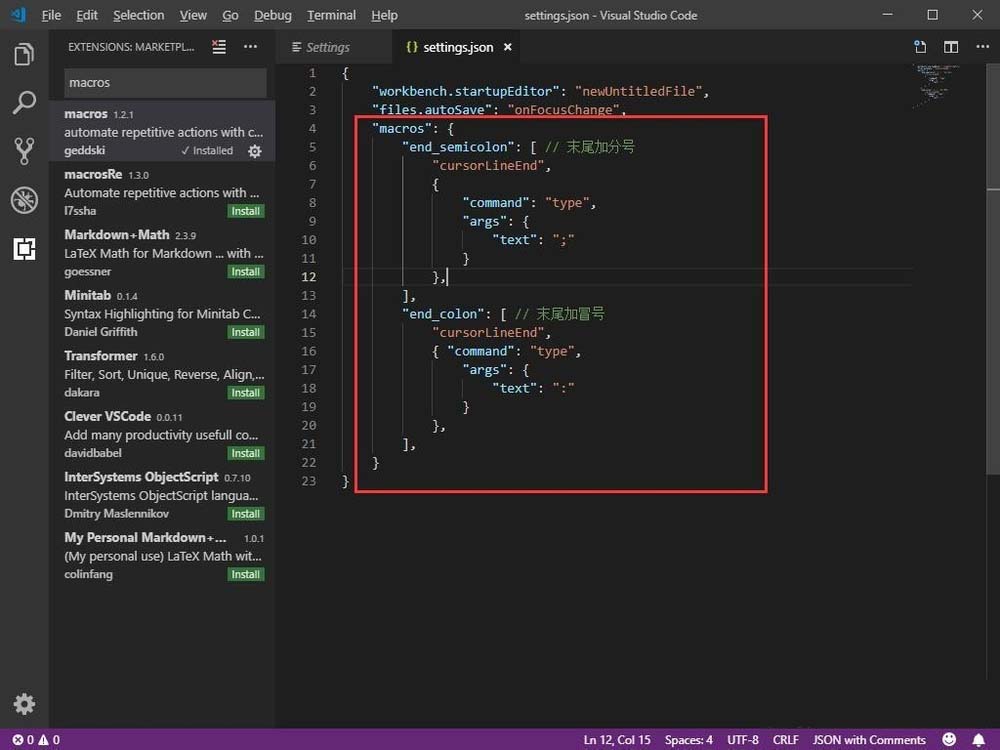This screenshot has height=750, width=1000.
Task: Select the Search icon in the activity bar
Action: tap(24, 103)
